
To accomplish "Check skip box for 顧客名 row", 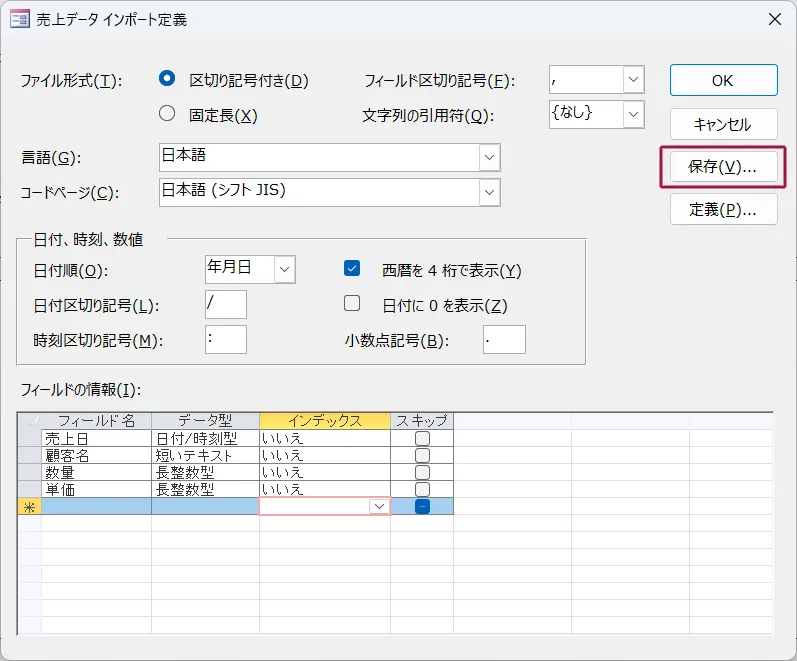I will 422,455.
